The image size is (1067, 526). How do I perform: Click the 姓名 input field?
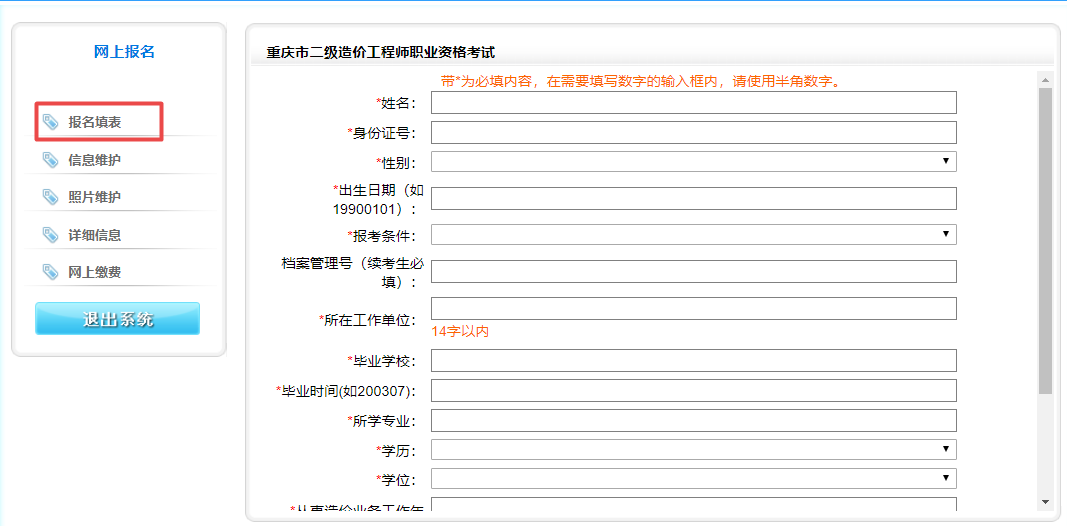693,103
